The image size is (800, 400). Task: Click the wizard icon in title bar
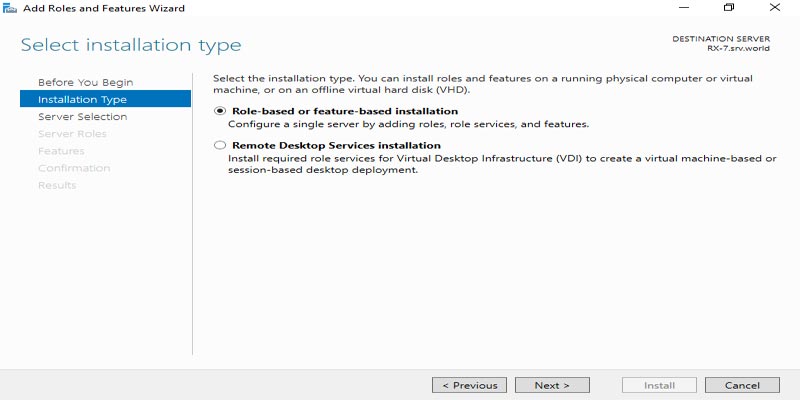9,8
